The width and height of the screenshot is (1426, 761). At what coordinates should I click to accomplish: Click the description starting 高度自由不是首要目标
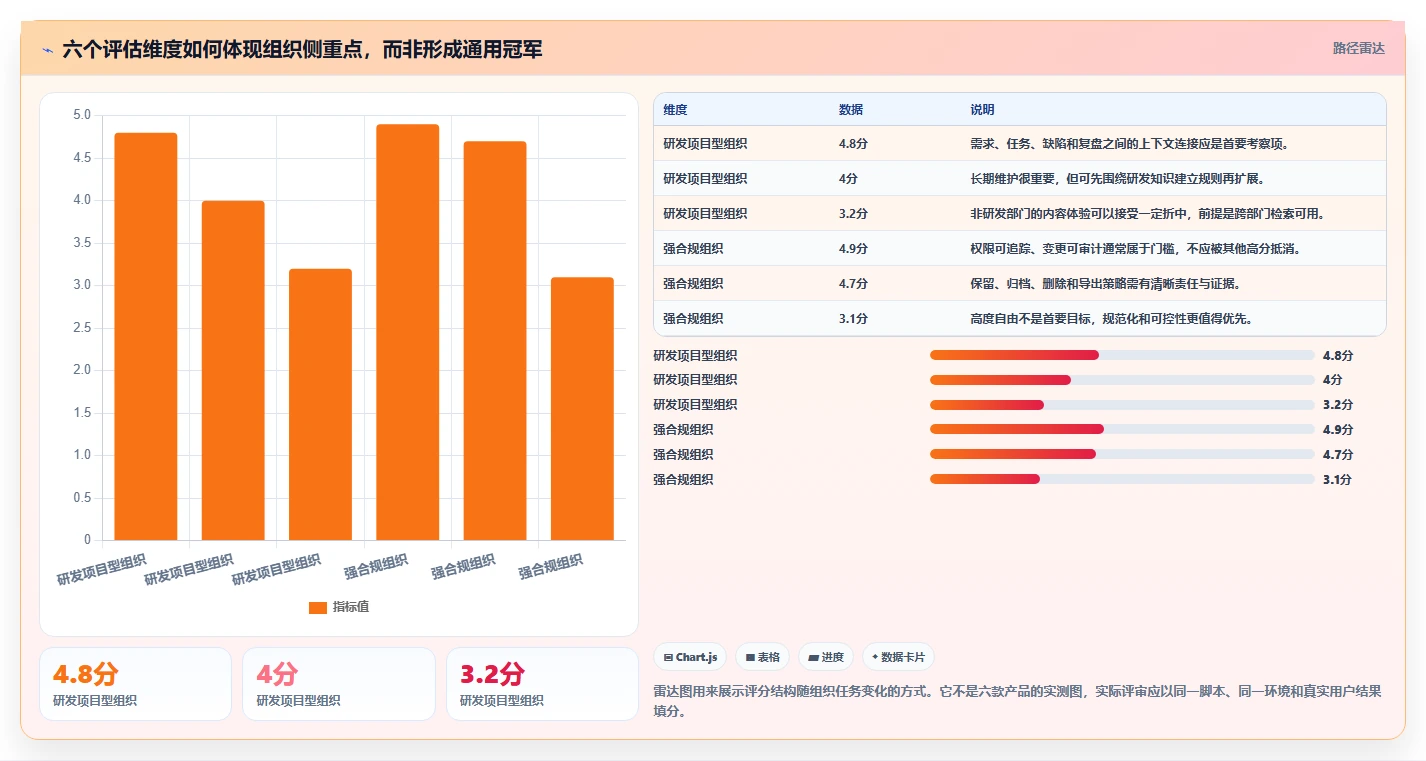pyautogui.click(x=1111, y=319)
